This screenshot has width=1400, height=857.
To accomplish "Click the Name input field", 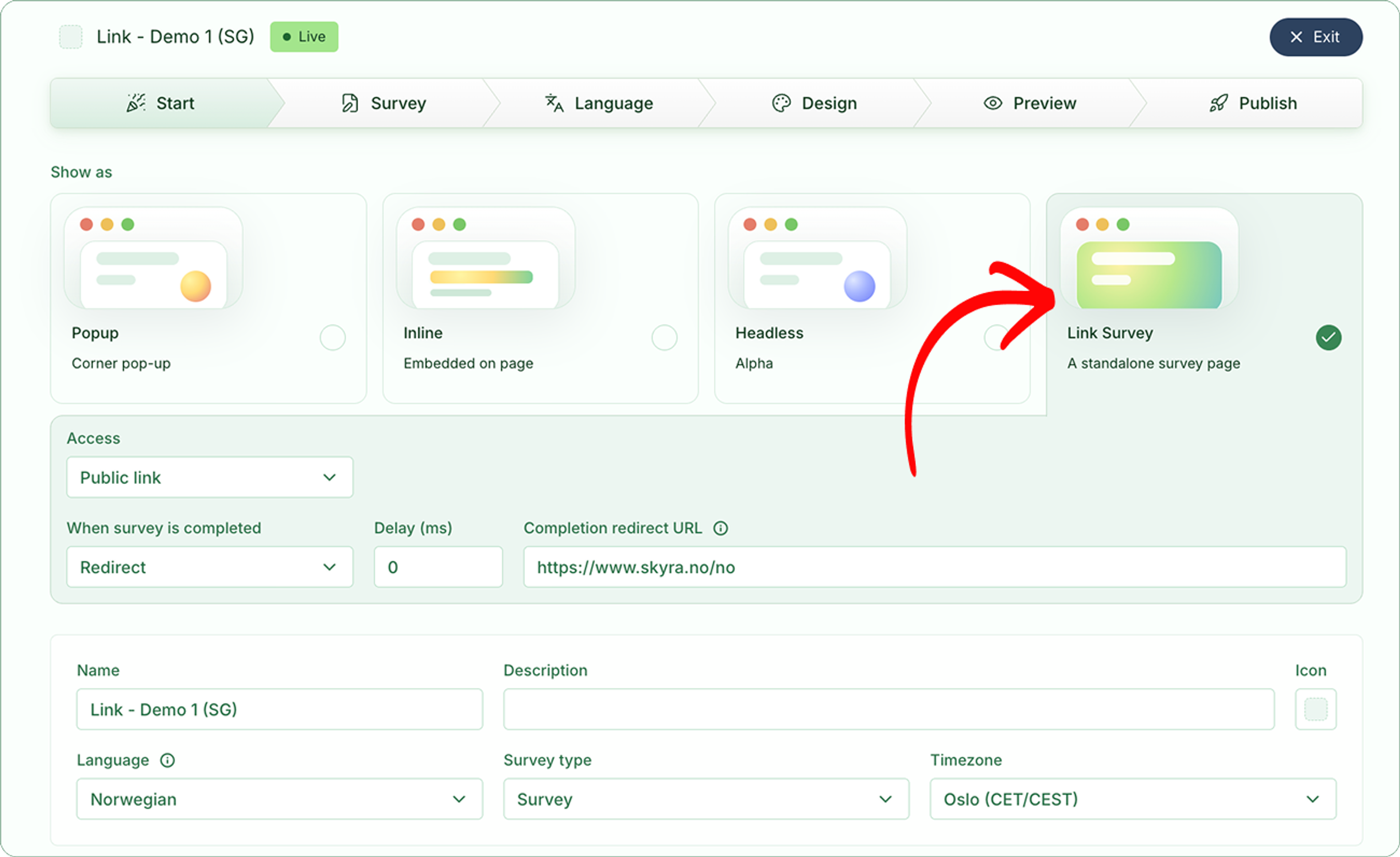I will tap(280, 709).
